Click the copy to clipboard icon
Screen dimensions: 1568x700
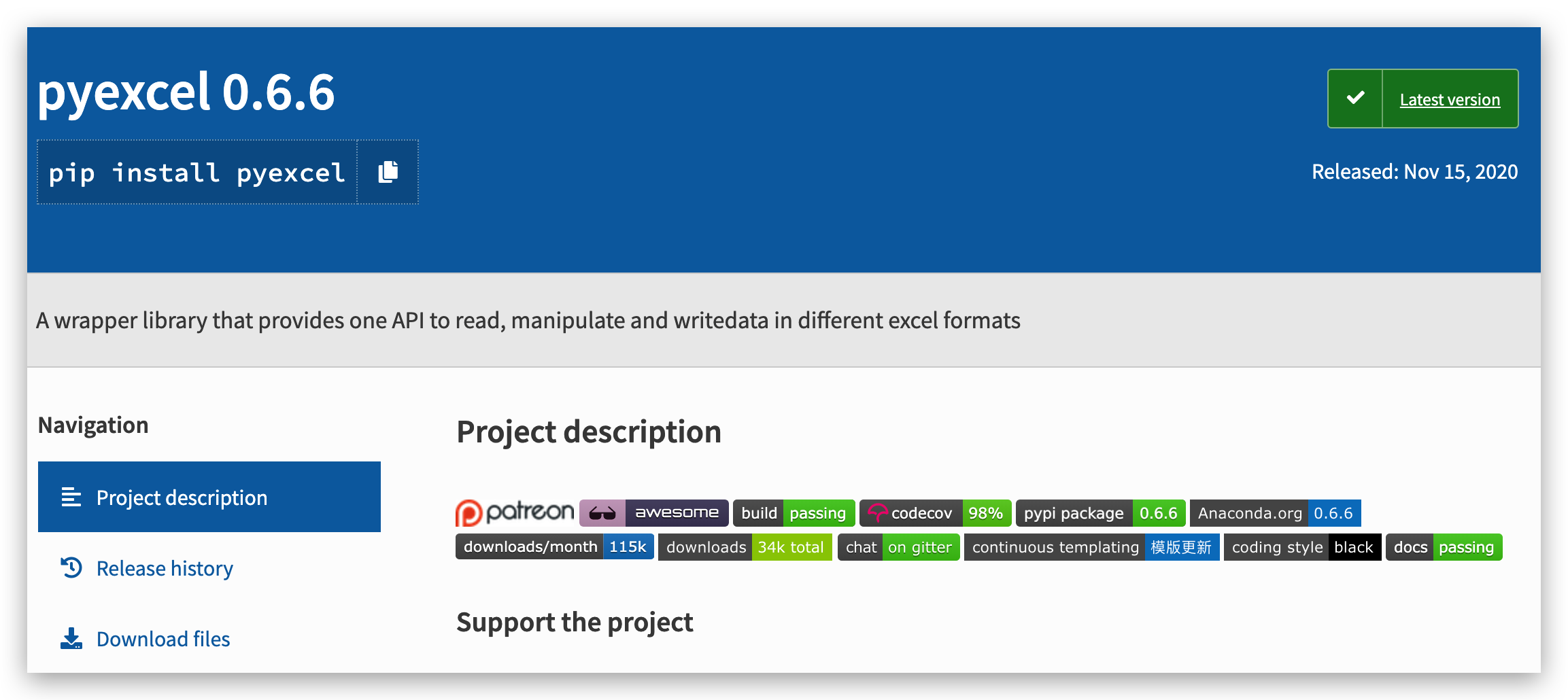coord(388,172)
